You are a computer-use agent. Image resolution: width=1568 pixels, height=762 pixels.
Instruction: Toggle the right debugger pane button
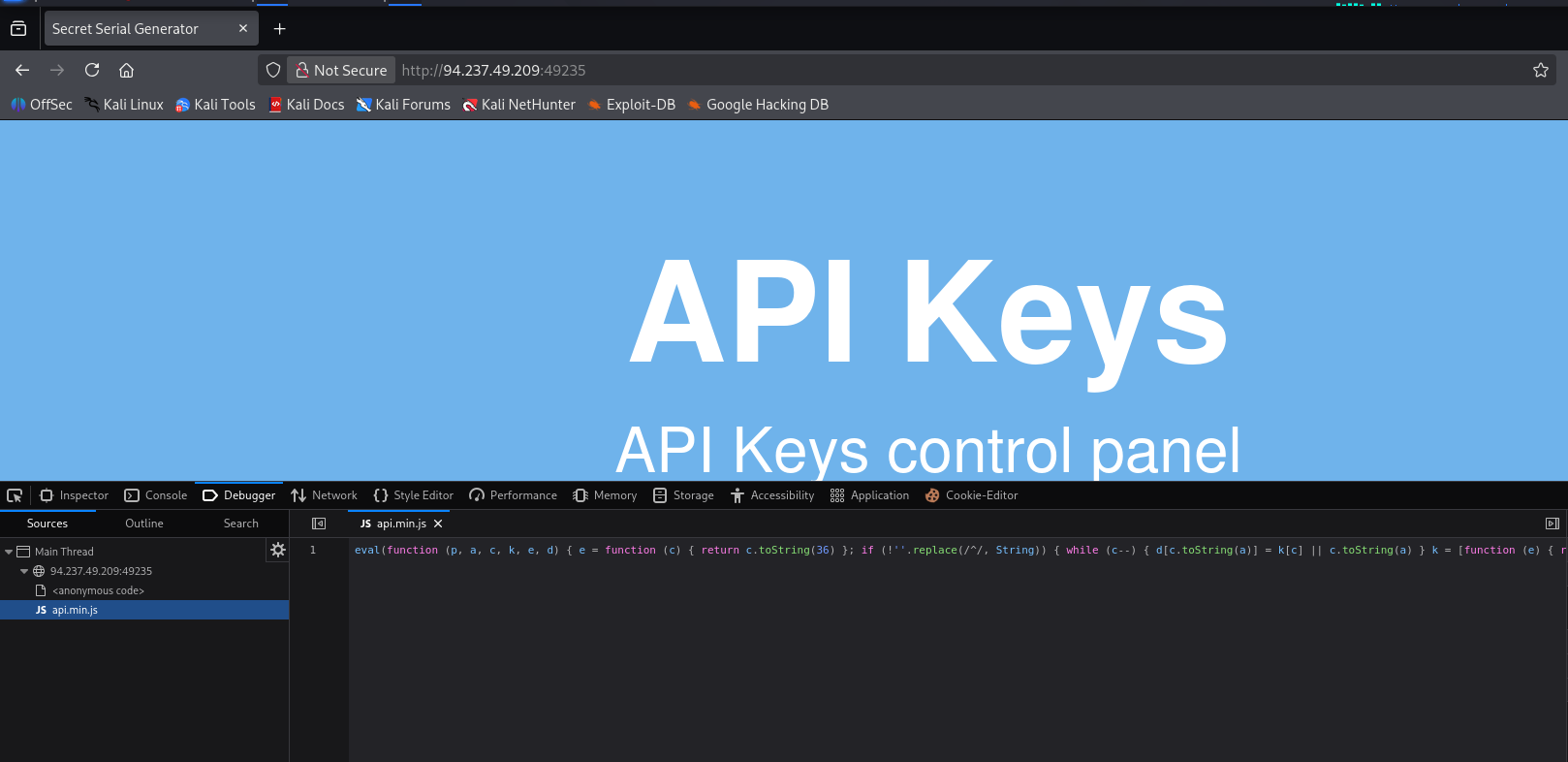click(1552, 524)
